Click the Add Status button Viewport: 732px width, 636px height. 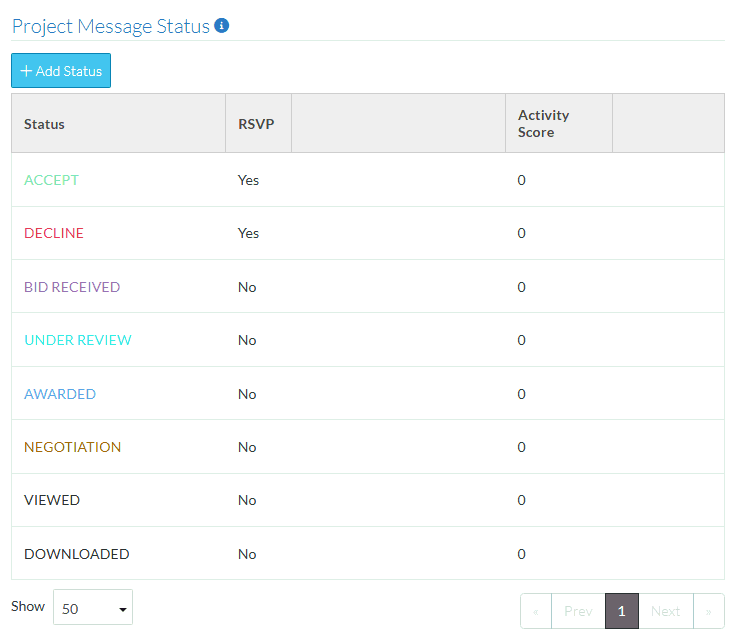(61, 71)
